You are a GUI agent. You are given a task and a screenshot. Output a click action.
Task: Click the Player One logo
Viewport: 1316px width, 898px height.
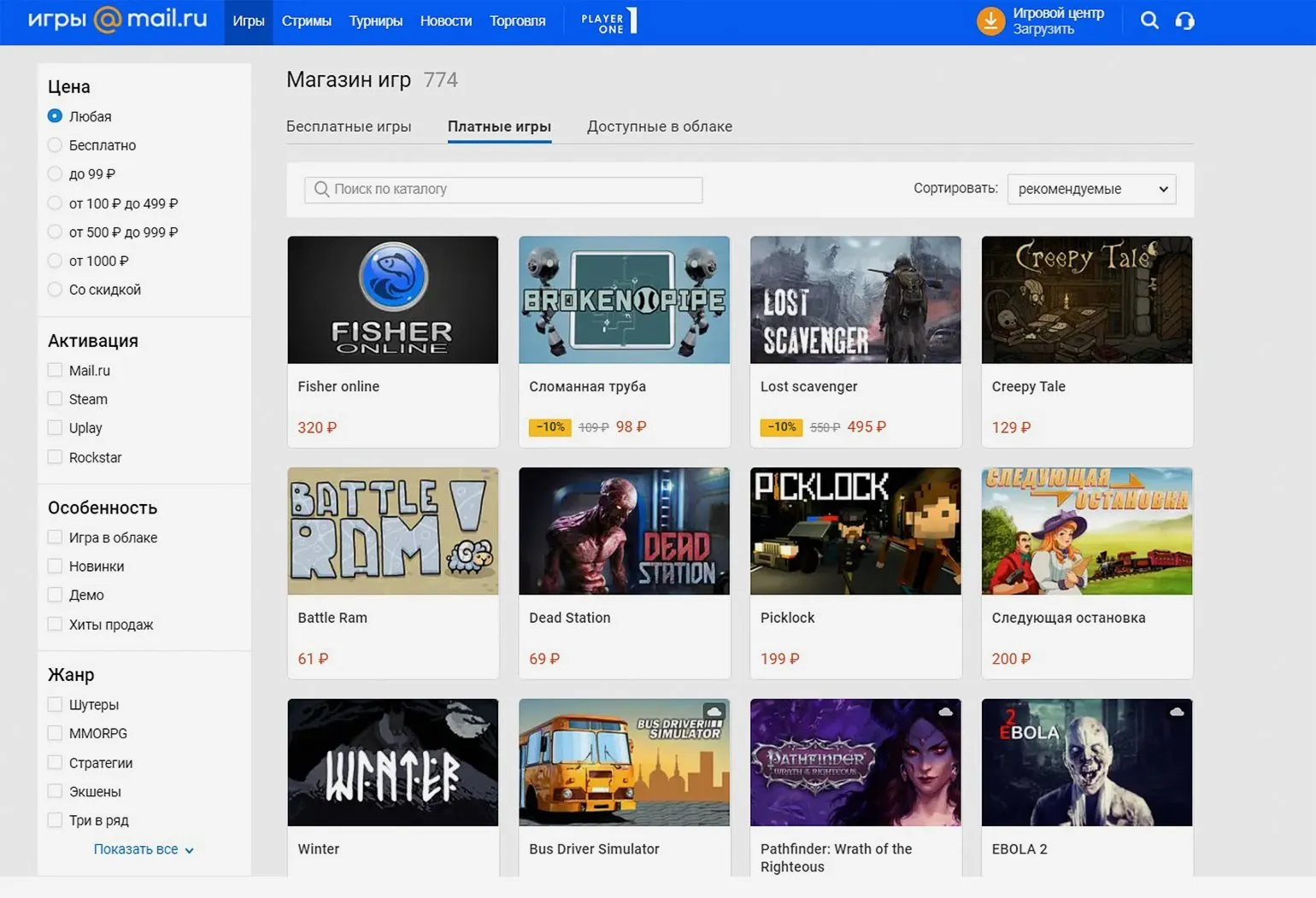pyautogui.click(x=608, y=21)
